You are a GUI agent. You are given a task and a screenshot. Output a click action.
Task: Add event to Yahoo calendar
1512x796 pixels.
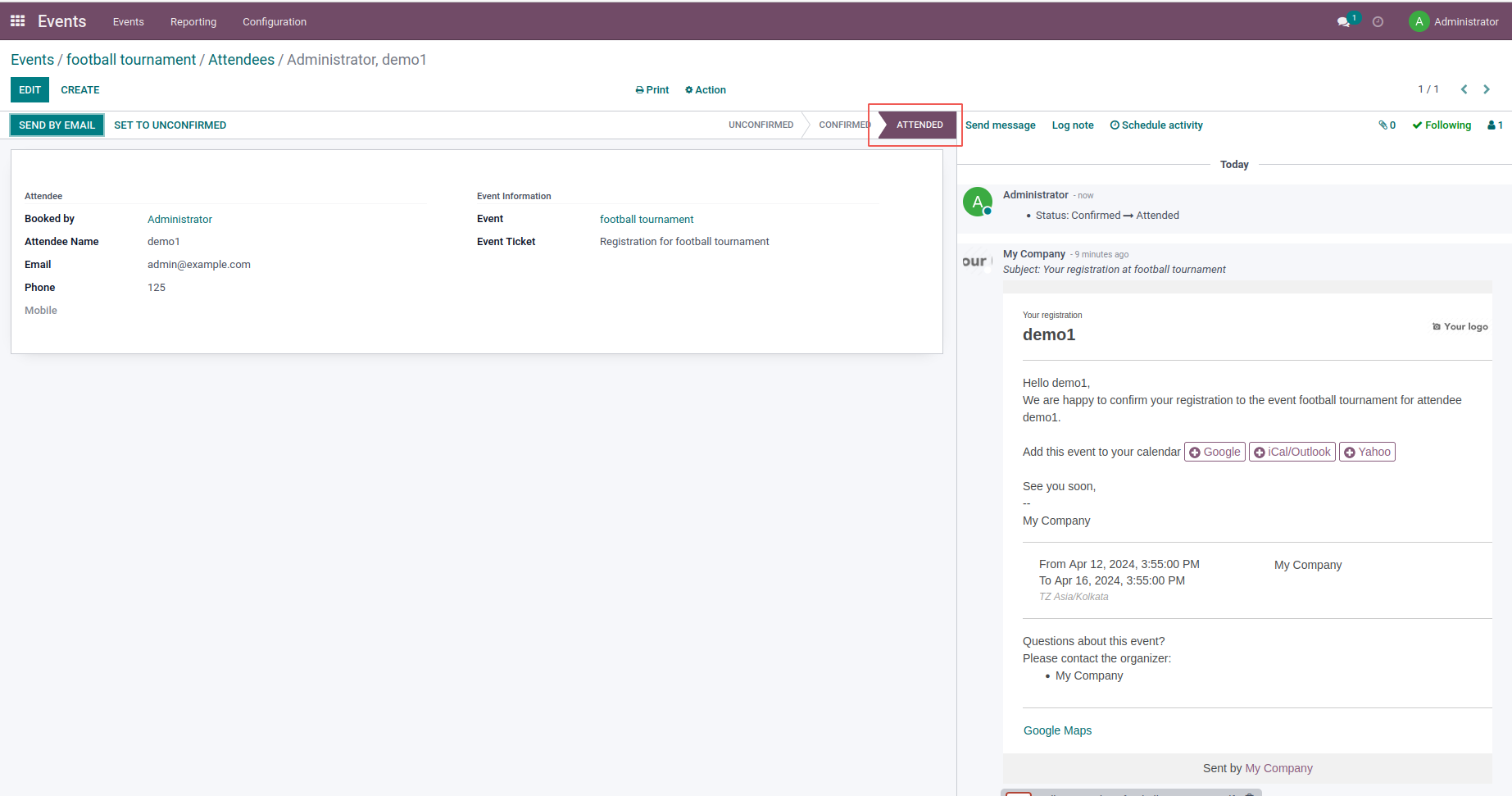[x=1367, y=452]
